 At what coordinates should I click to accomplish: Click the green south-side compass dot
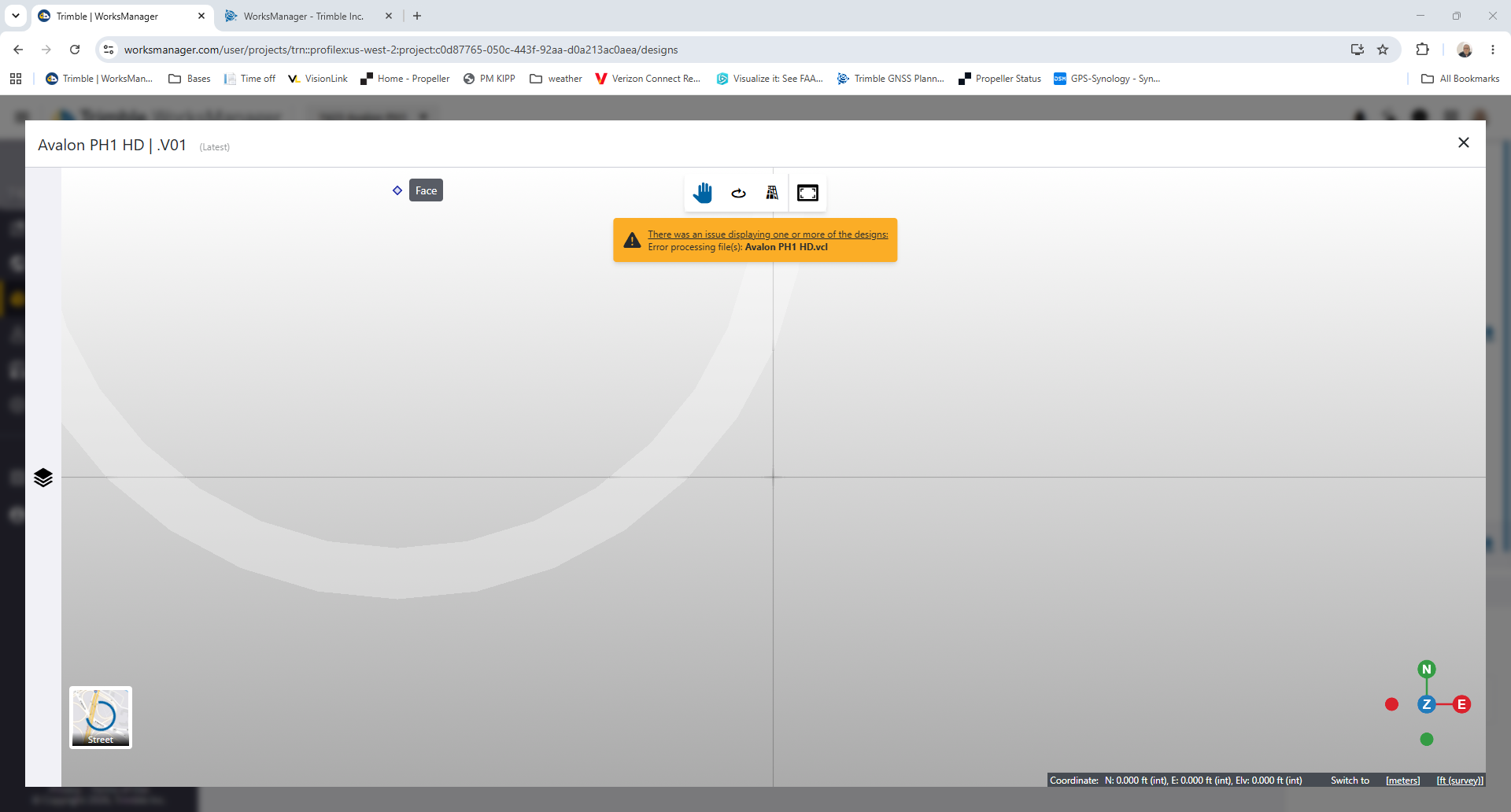[1427, 740]
